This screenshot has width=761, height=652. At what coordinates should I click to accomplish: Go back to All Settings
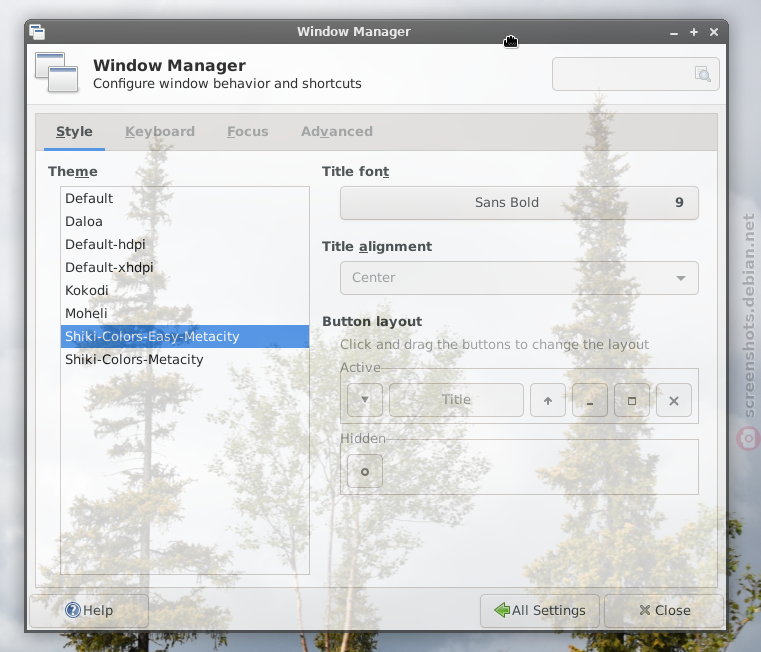click(540, 610)
